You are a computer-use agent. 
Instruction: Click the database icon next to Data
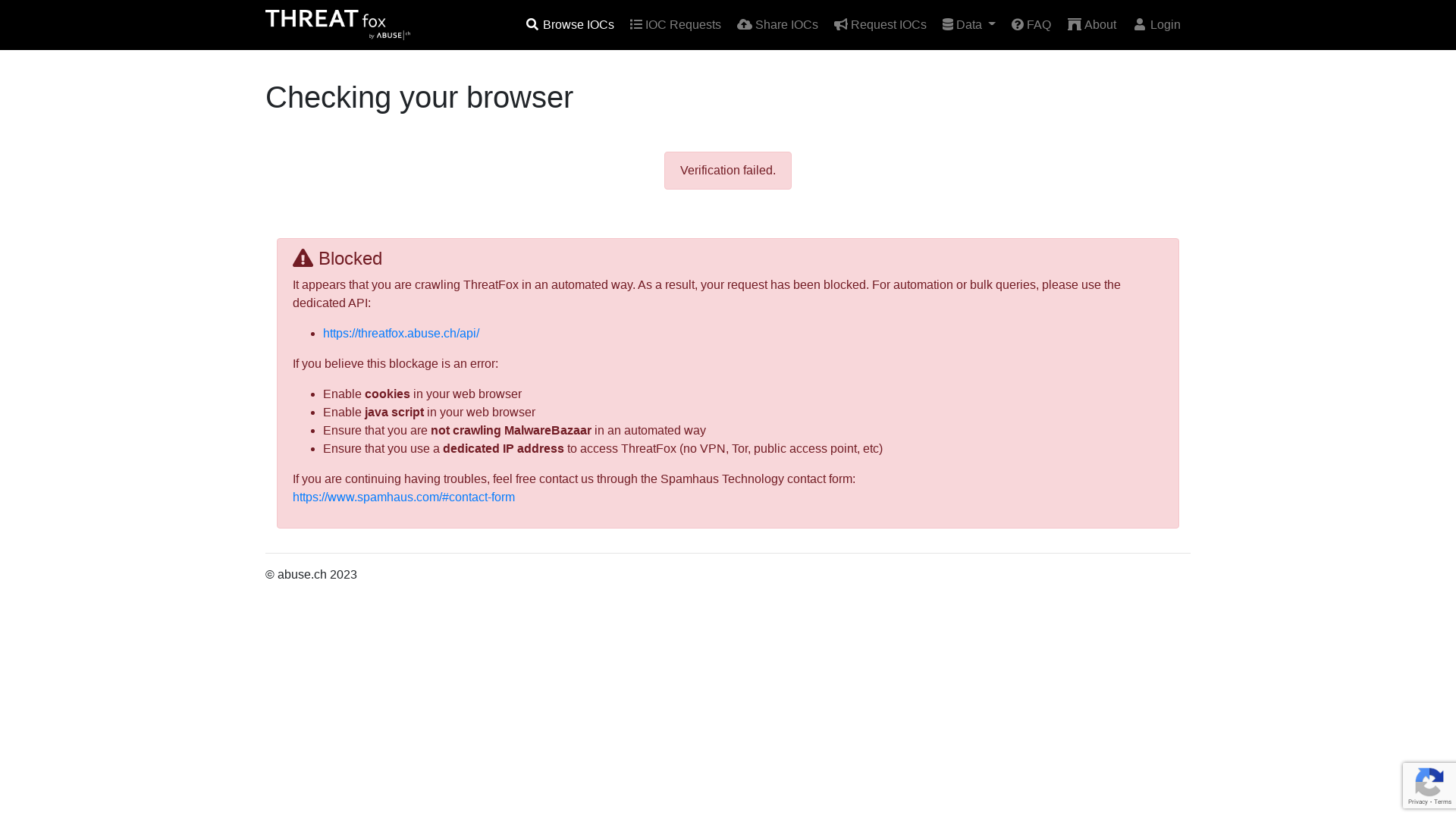(948, 25)
